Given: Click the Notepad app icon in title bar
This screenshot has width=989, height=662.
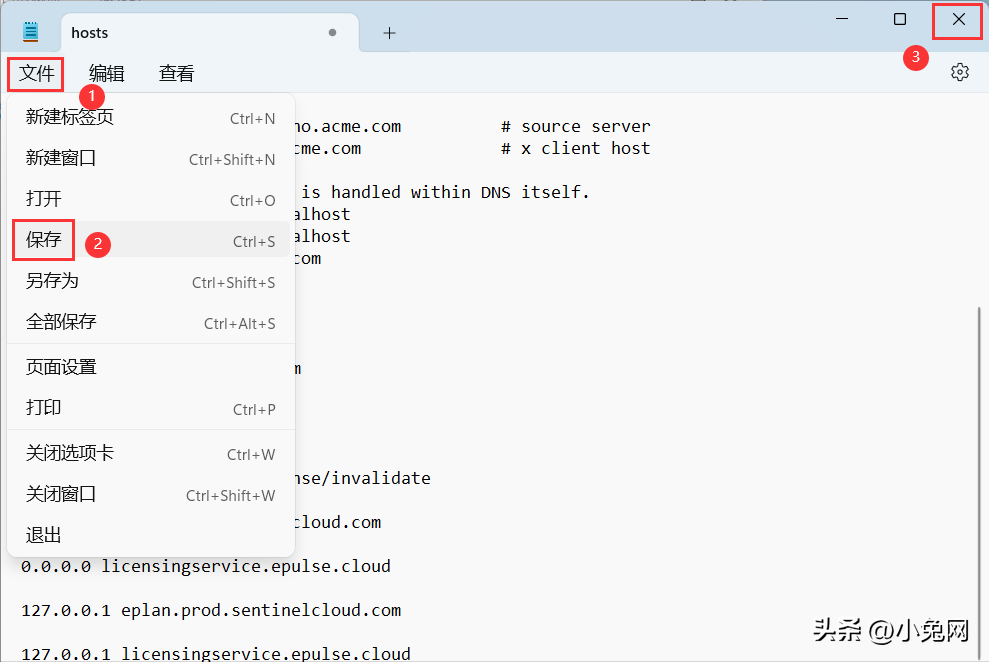Looking at the screenshot, I should point(30,33).
